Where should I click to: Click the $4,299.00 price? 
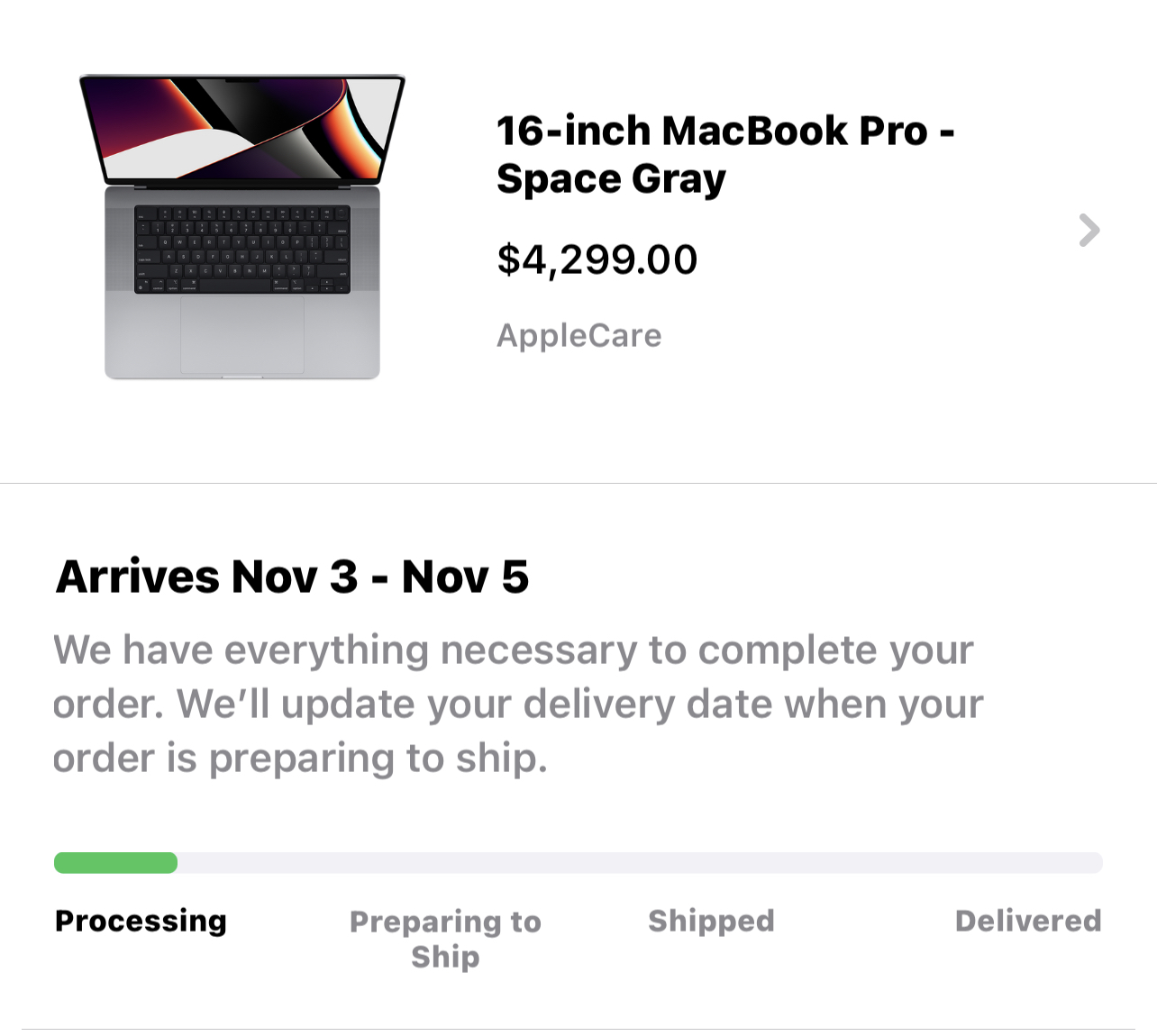(x=597, y=260)
